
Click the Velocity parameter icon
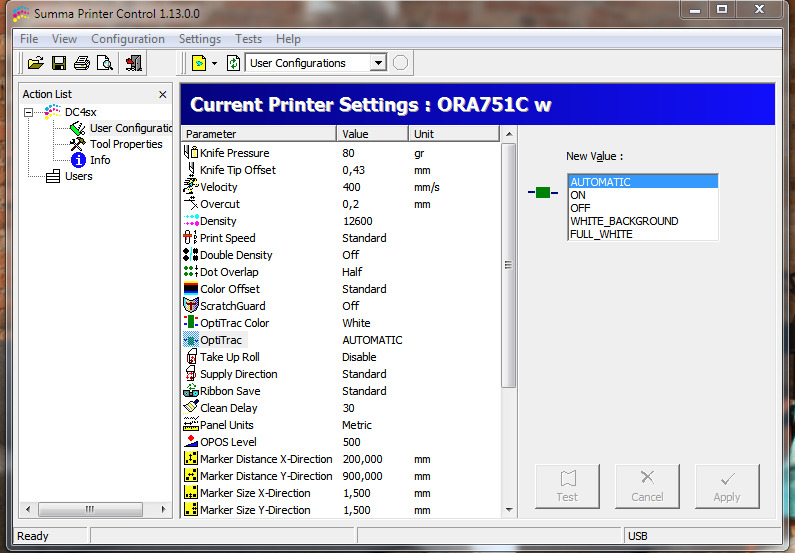pos(191,187)
